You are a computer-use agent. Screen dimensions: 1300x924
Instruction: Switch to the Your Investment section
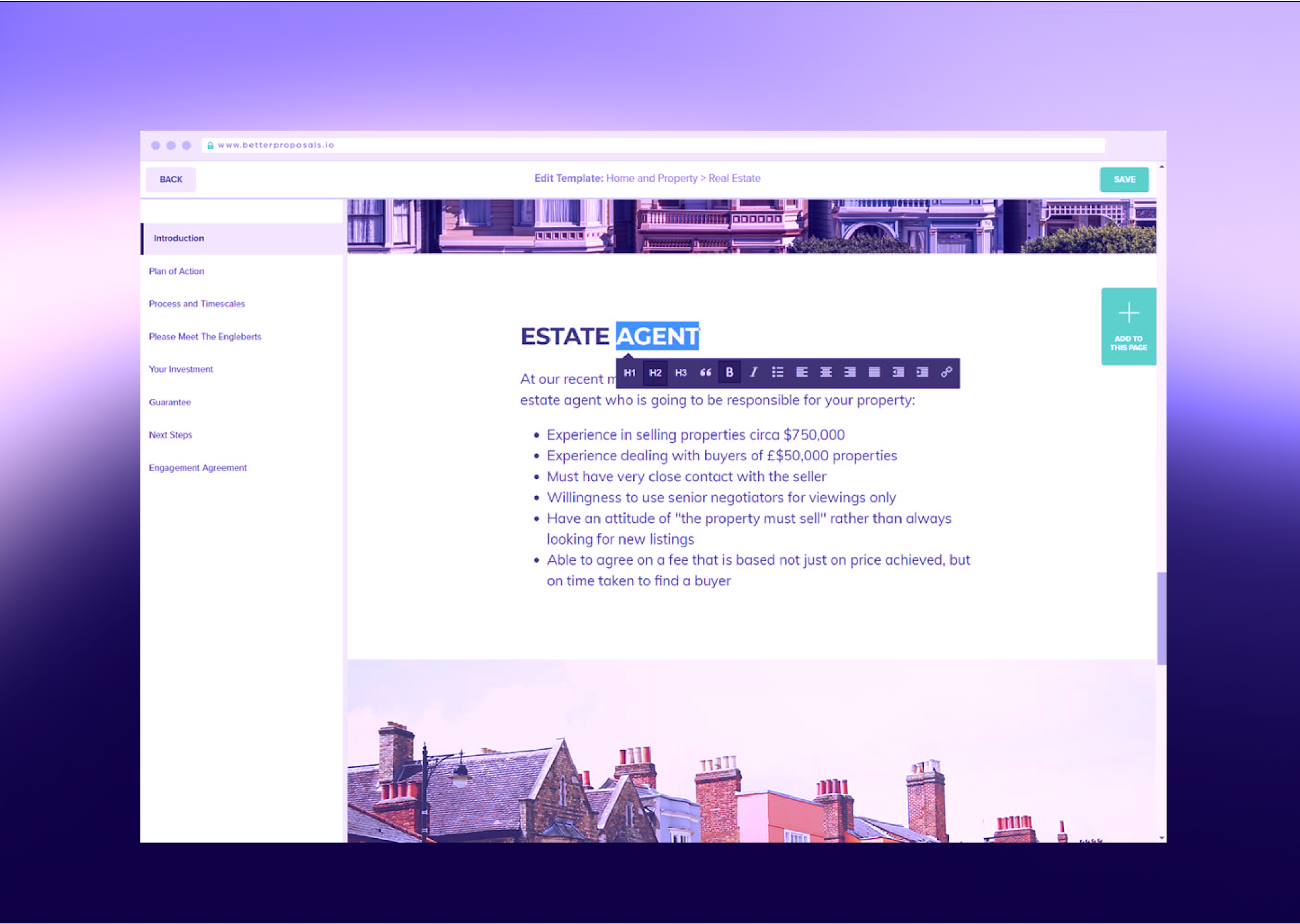point(181,369)
